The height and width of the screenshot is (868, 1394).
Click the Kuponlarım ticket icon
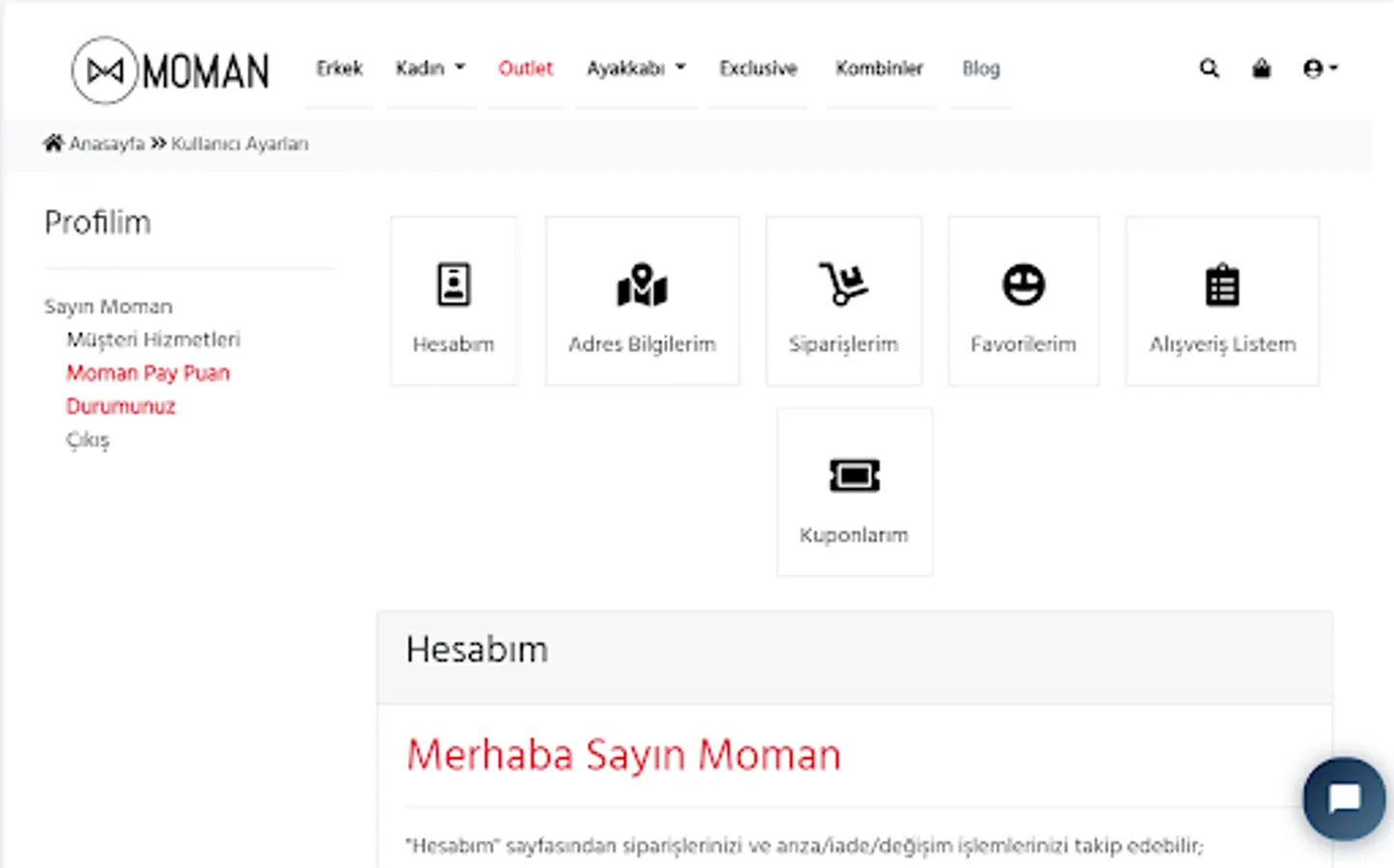pyautogui.click(x=855, y=475)
